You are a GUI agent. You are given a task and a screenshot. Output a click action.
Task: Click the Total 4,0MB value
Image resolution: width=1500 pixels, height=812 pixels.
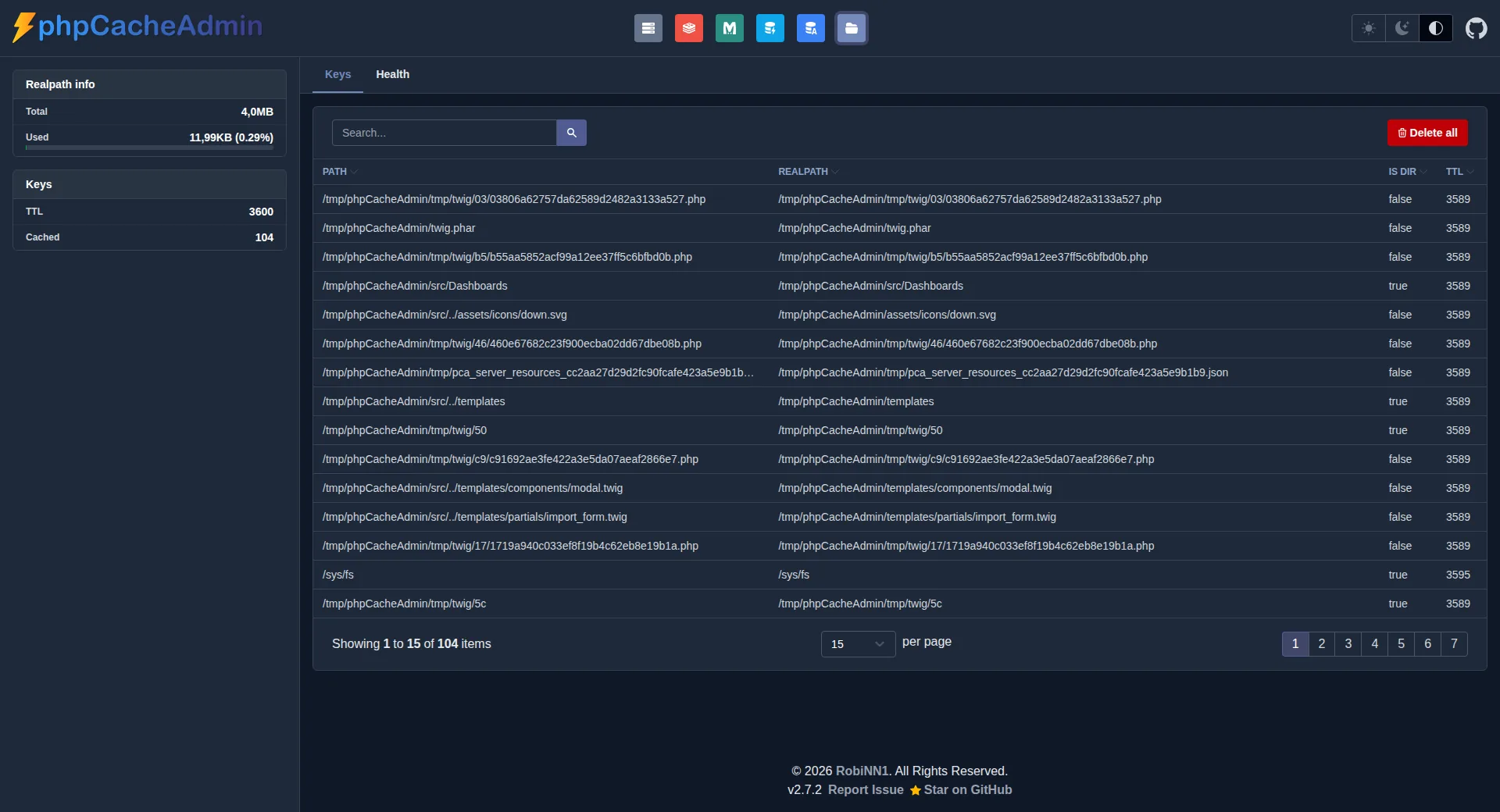[257, 112]
